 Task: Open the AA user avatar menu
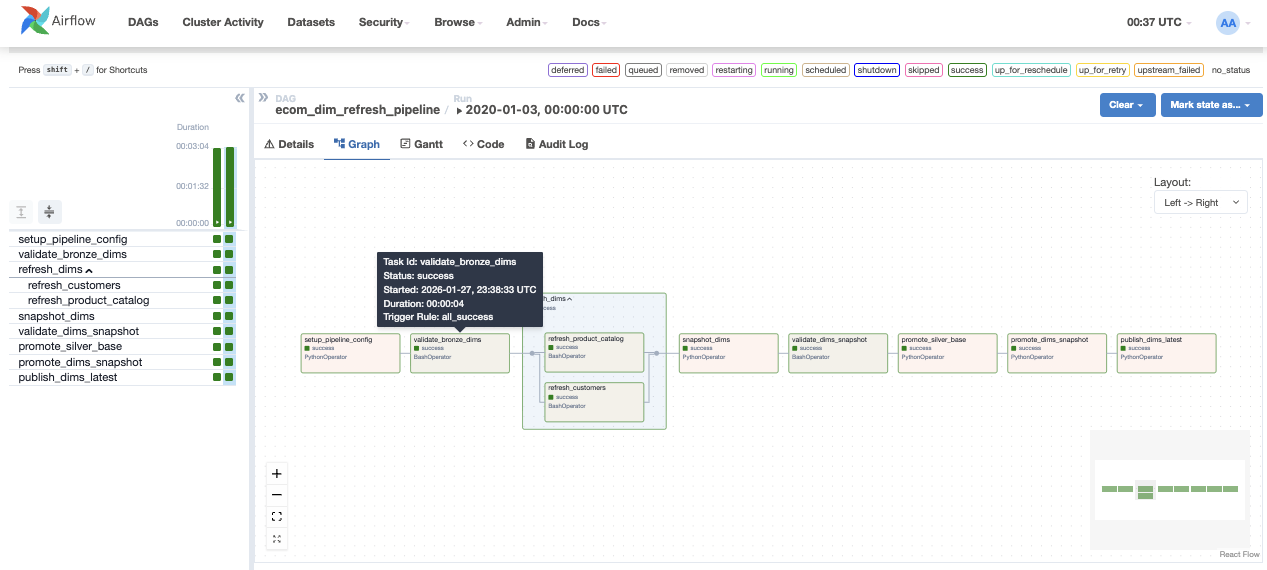1228,22
